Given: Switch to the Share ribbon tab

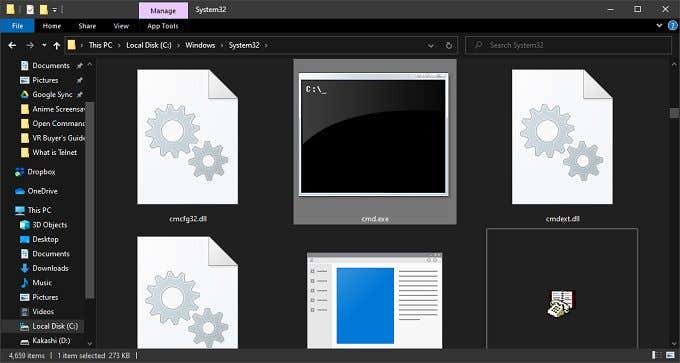Looking at the screenshot, I should 87,26.
